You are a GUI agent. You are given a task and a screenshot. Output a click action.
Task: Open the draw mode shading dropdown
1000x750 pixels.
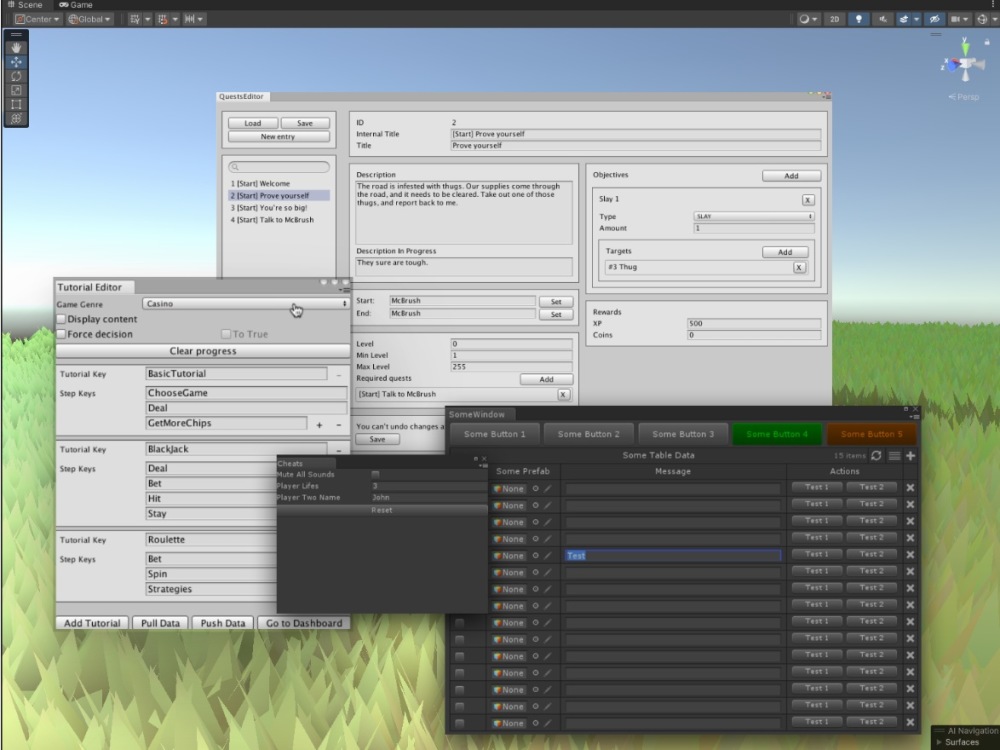point(809,19)
